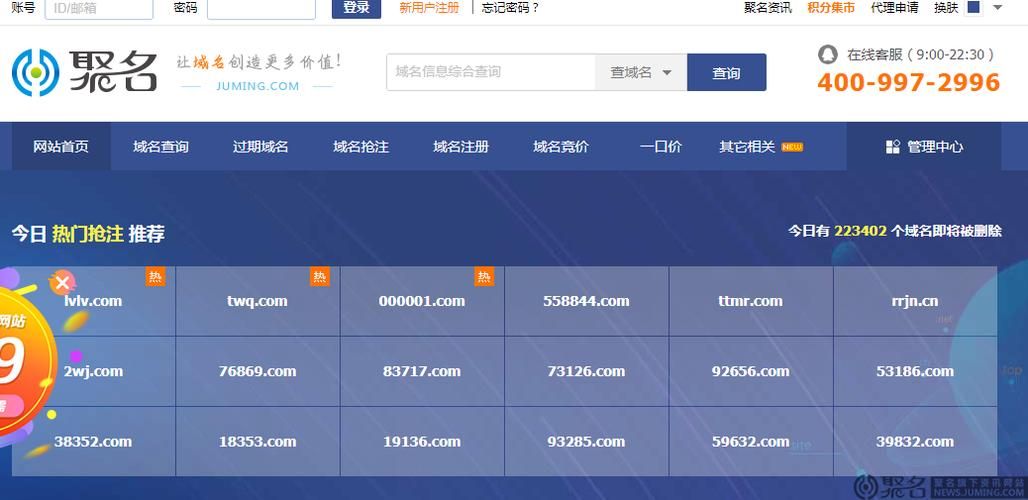
Task: Open 一口价 nav menu
Action: pos(661,147)
